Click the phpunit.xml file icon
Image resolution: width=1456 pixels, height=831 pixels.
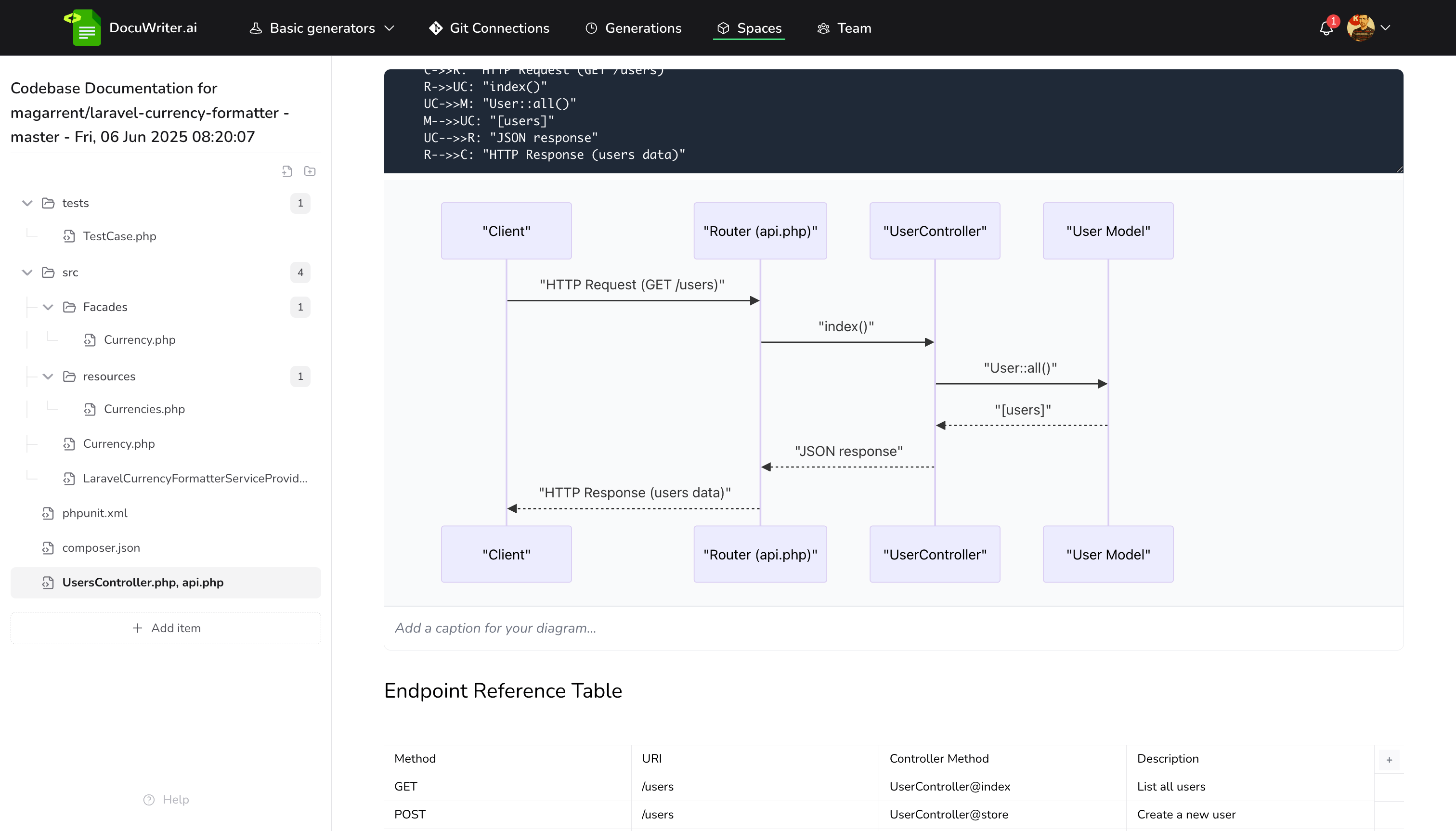coord(48,513)
